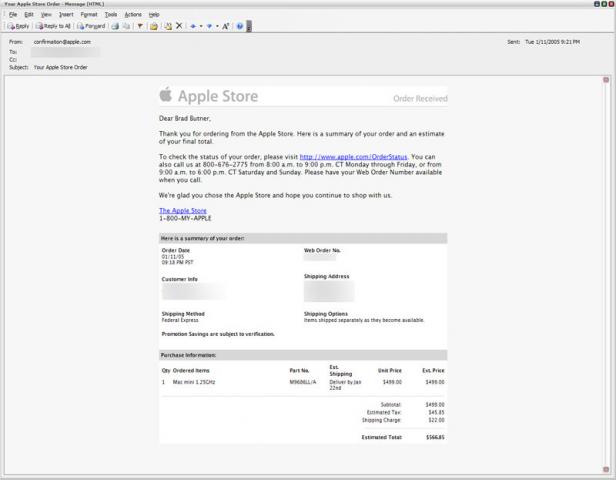Click the Purchase Information section header
The image size is (616, 480).
click(303, 355)
